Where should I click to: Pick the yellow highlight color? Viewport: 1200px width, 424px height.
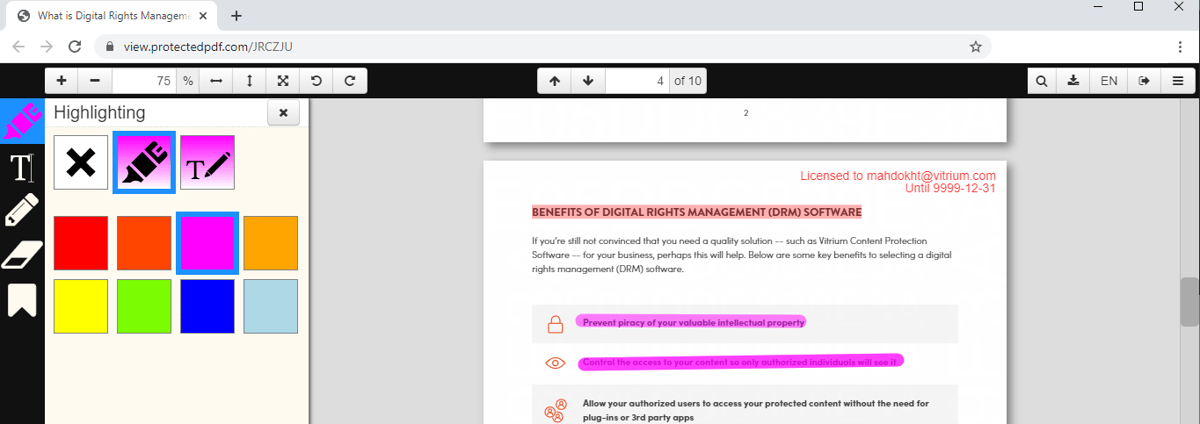click(81, 306)
